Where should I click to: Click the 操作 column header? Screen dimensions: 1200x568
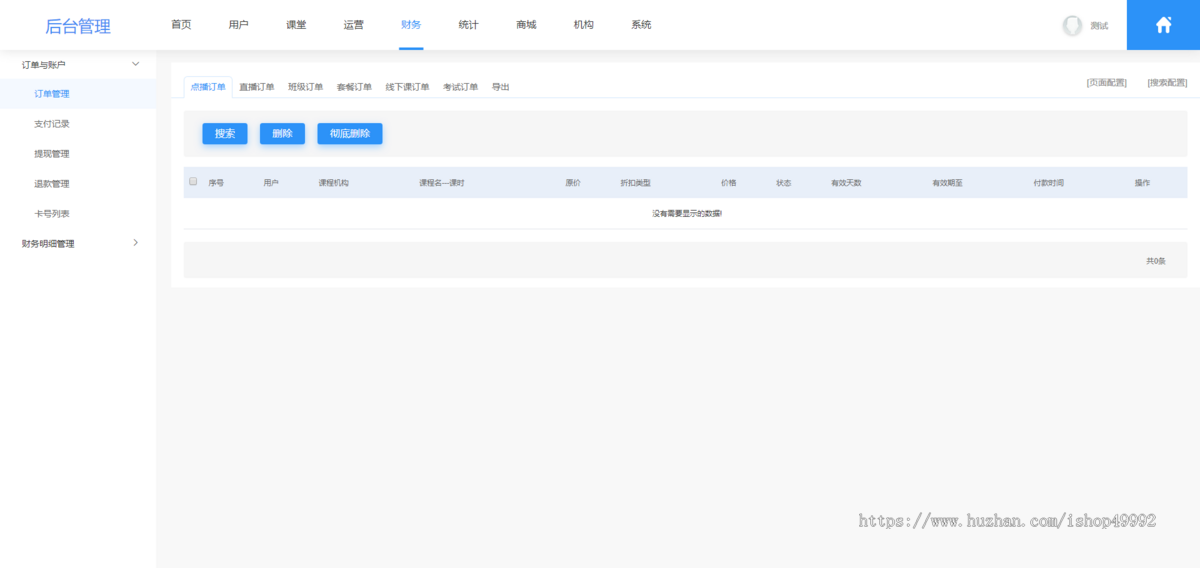1142,183
